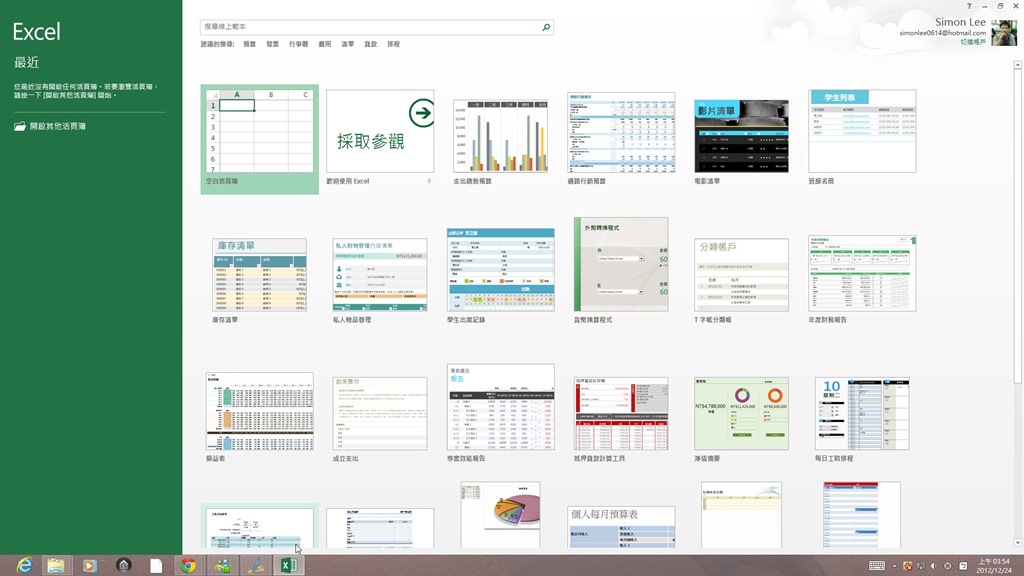This screenshot has height=576, width=1024.
Task: Open the 淨值摘要 template
Action: pos(741,413)
